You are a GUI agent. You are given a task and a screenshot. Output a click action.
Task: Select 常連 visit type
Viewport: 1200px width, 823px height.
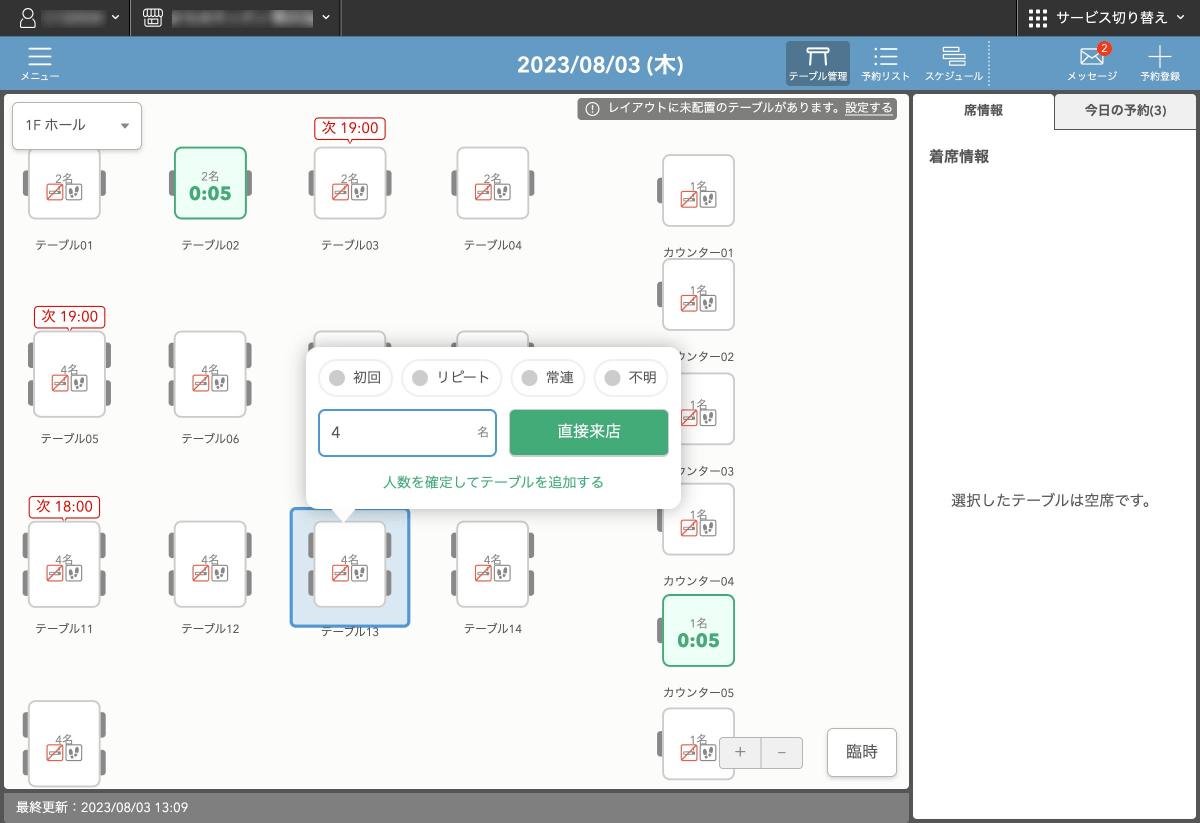(x=548, y=378)
